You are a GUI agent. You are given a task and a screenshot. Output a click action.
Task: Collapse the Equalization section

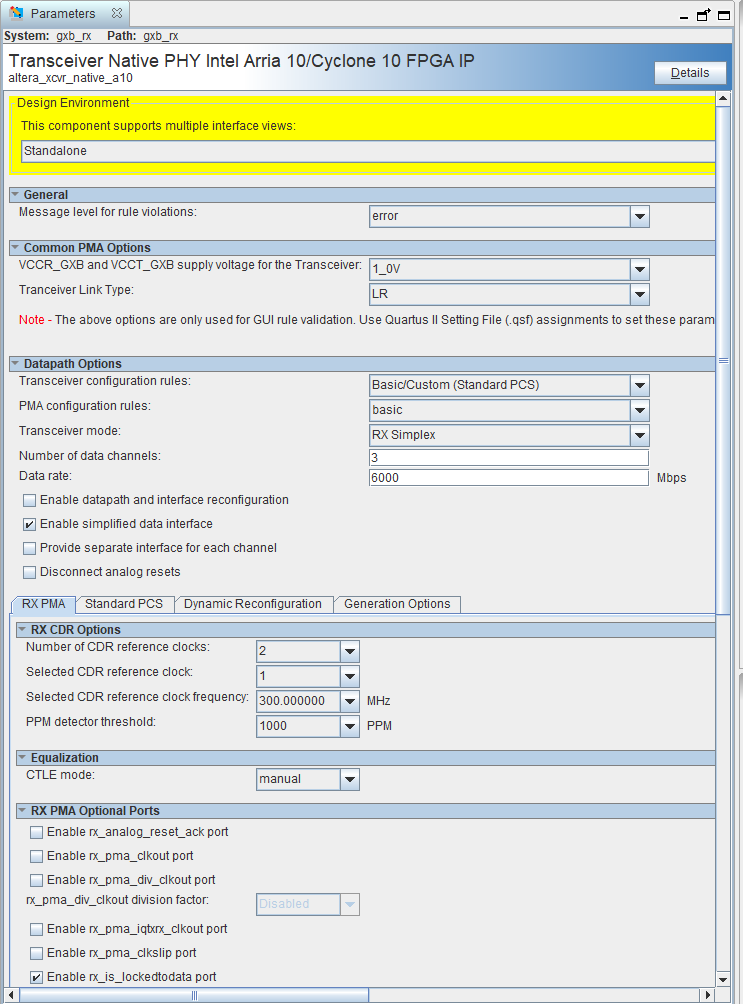tap(22, 757)
